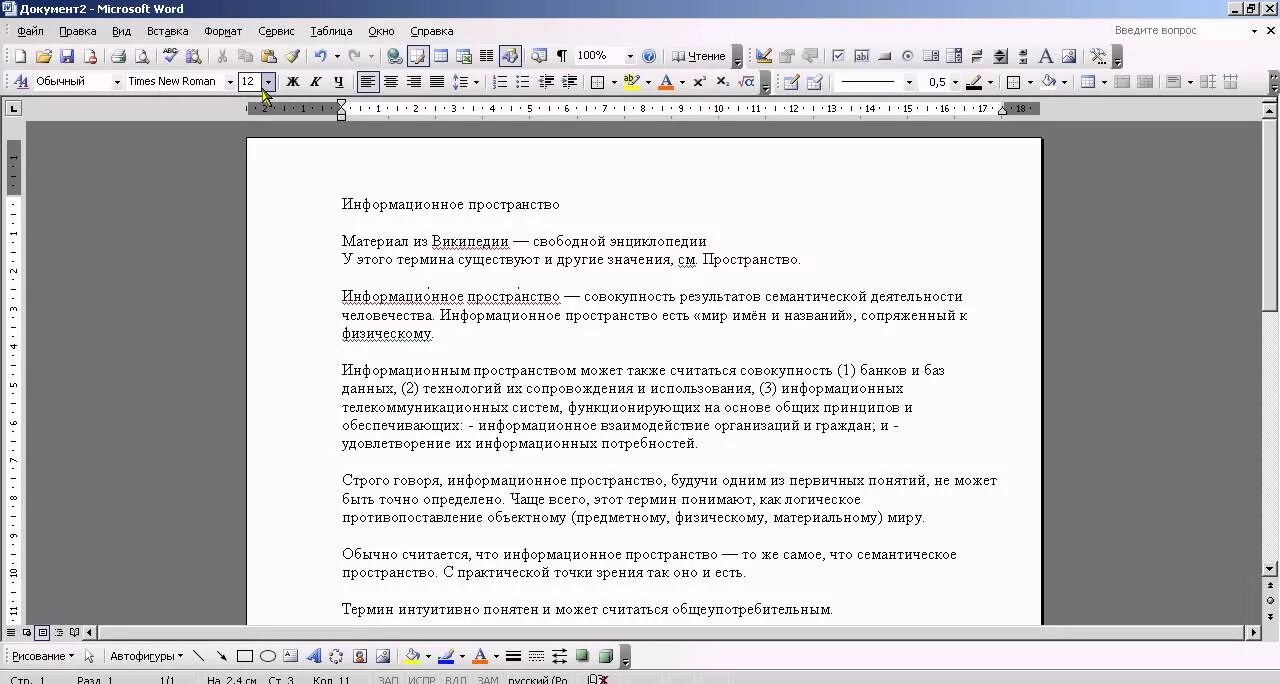This screenshot has height=684, width=1280.
Task: Click the fill color paint bucket in drawing toolbar
Action: [x=411, y=656]
